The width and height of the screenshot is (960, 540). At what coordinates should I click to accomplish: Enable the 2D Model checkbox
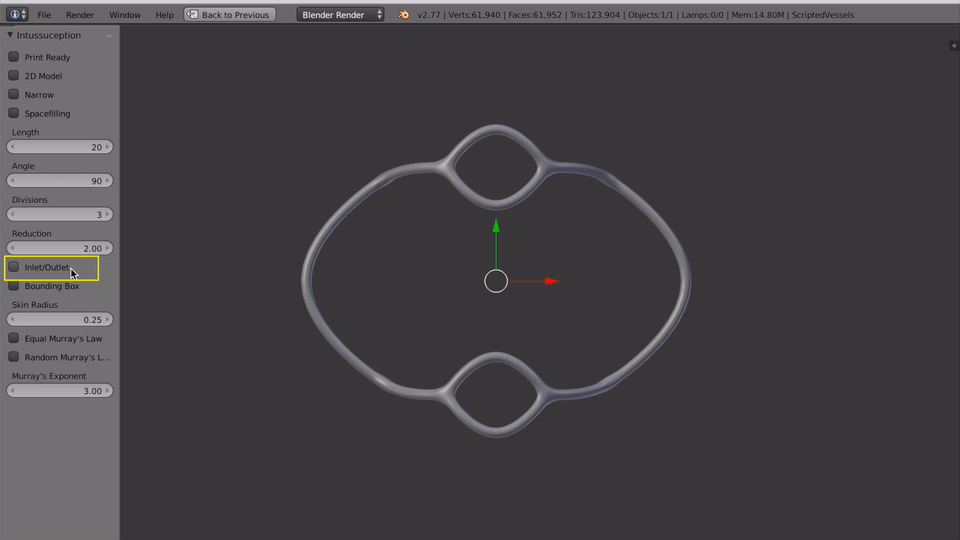13,75
